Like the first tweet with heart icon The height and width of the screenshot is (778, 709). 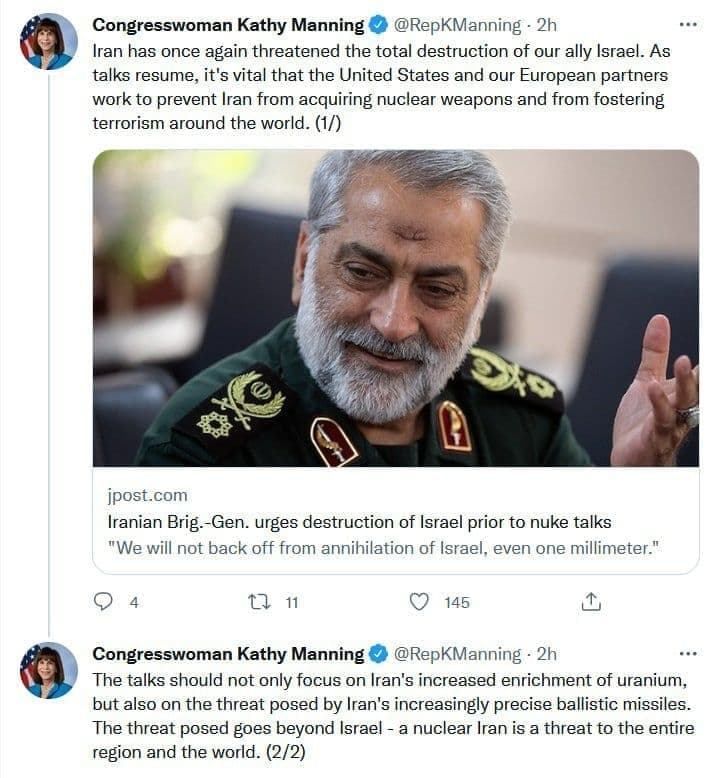tap(421, 601)
